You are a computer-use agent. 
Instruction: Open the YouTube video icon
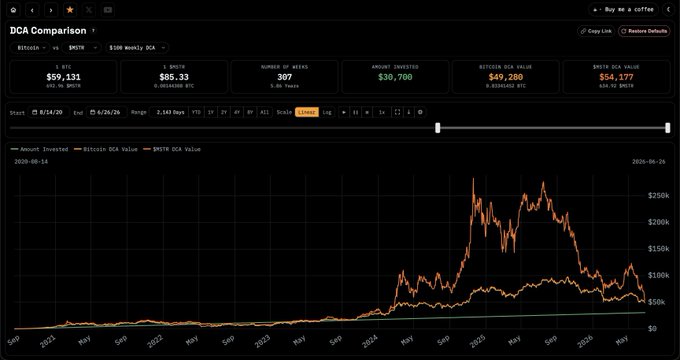tap(108, 10)
